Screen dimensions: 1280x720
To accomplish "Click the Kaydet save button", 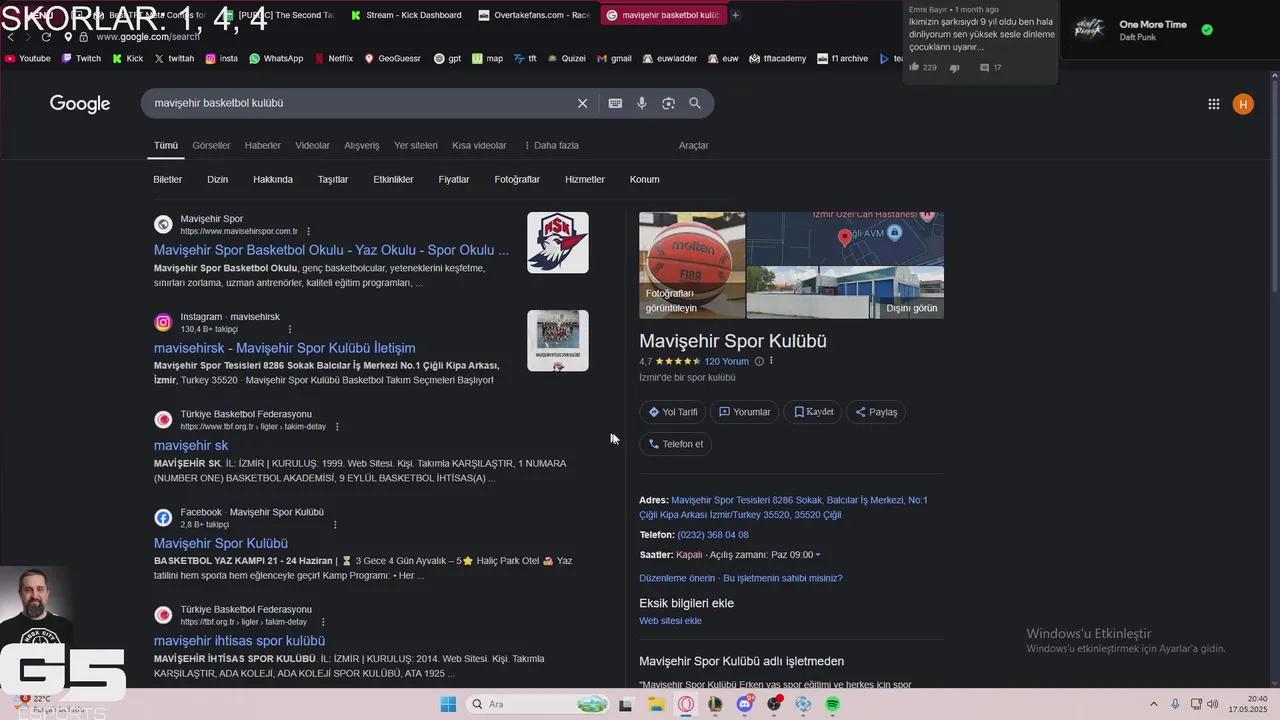I will point(813,412).
